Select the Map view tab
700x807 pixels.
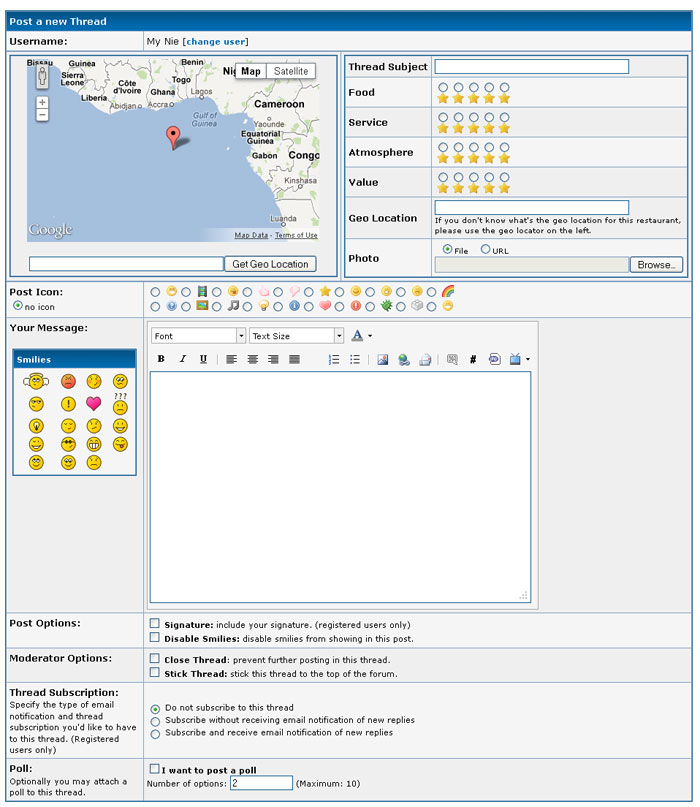(250, 71)
